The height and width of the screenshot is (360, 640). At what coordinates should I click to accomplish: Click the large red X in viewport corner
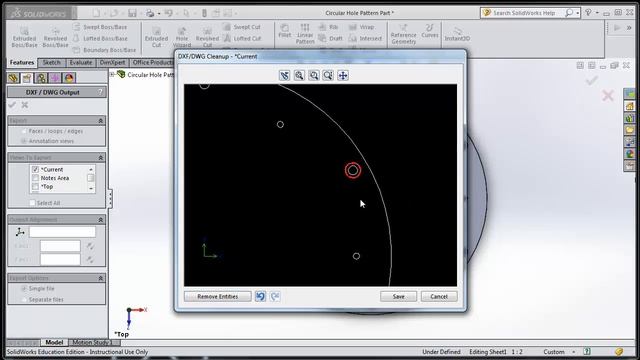608,96
